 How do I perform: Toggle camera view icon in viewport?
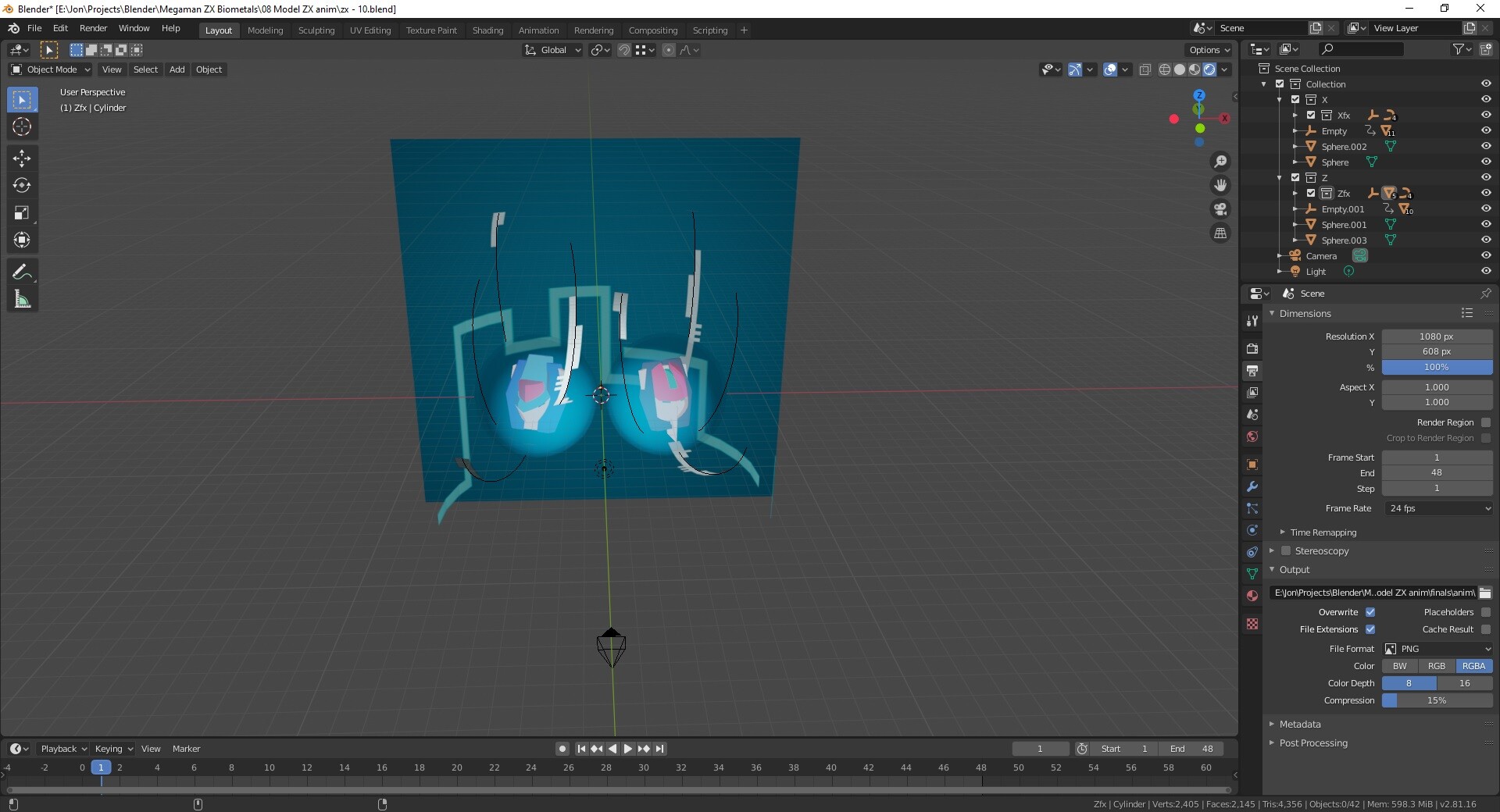click(x=1220, y=209)
